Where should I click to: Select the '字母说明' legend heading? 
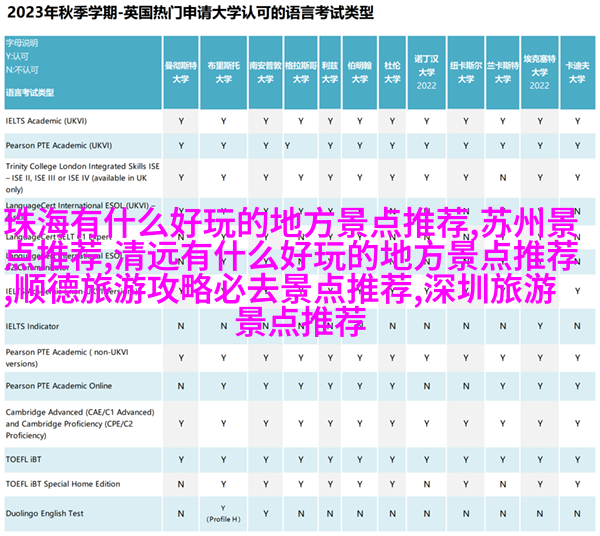22,43
